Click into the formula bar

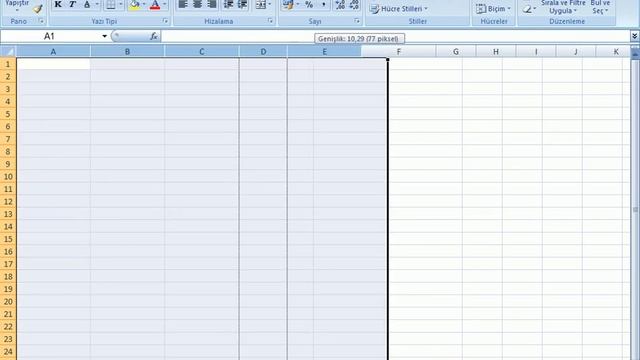(x=395, y=36)
